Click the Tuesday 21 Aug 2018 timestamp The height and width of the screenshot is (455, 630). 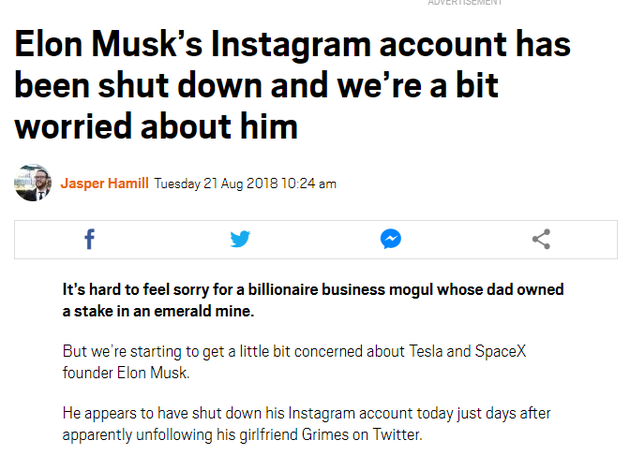pos(245,183)
